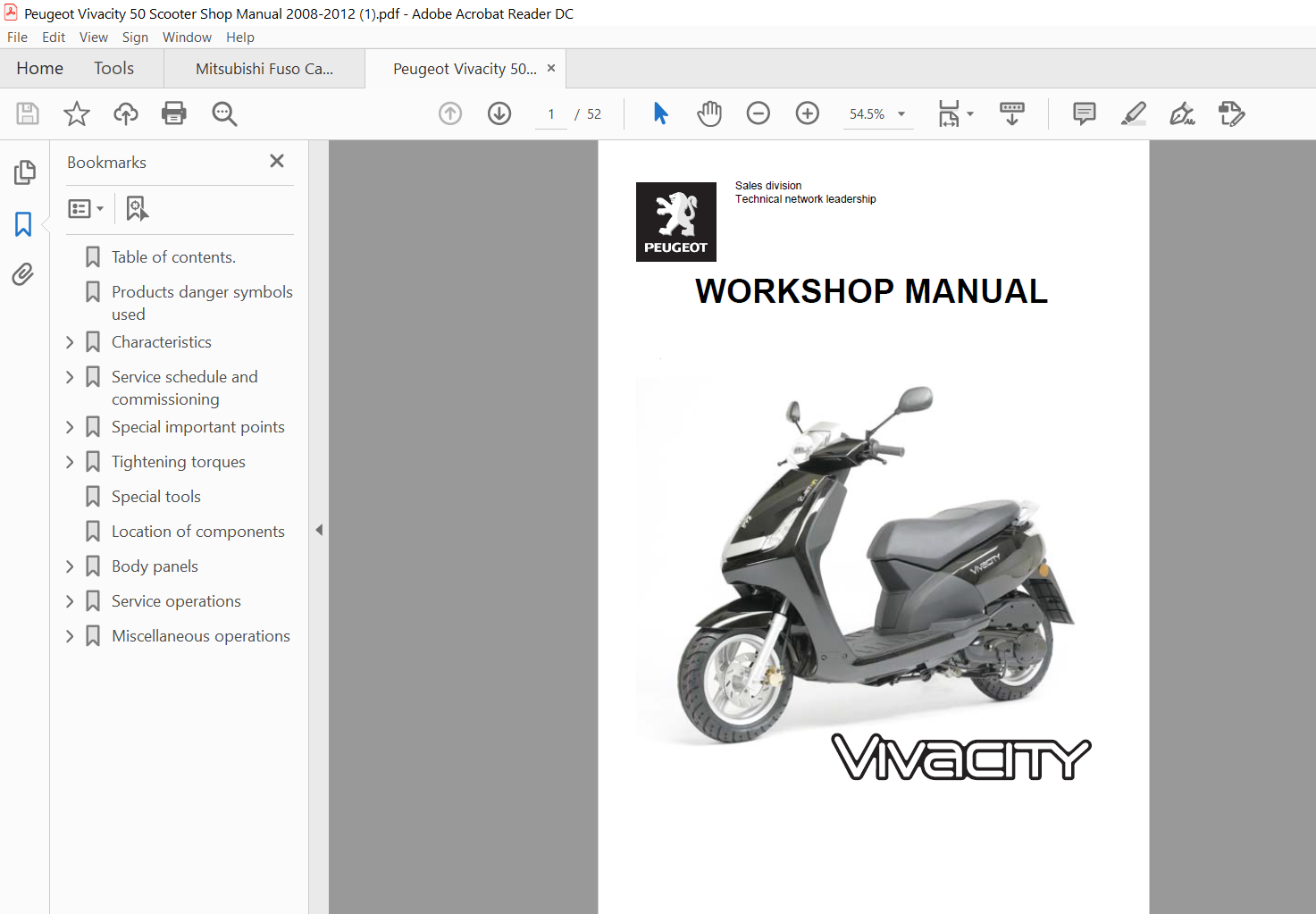Expand the Tightening torques bookmark

tap(70, 462)
